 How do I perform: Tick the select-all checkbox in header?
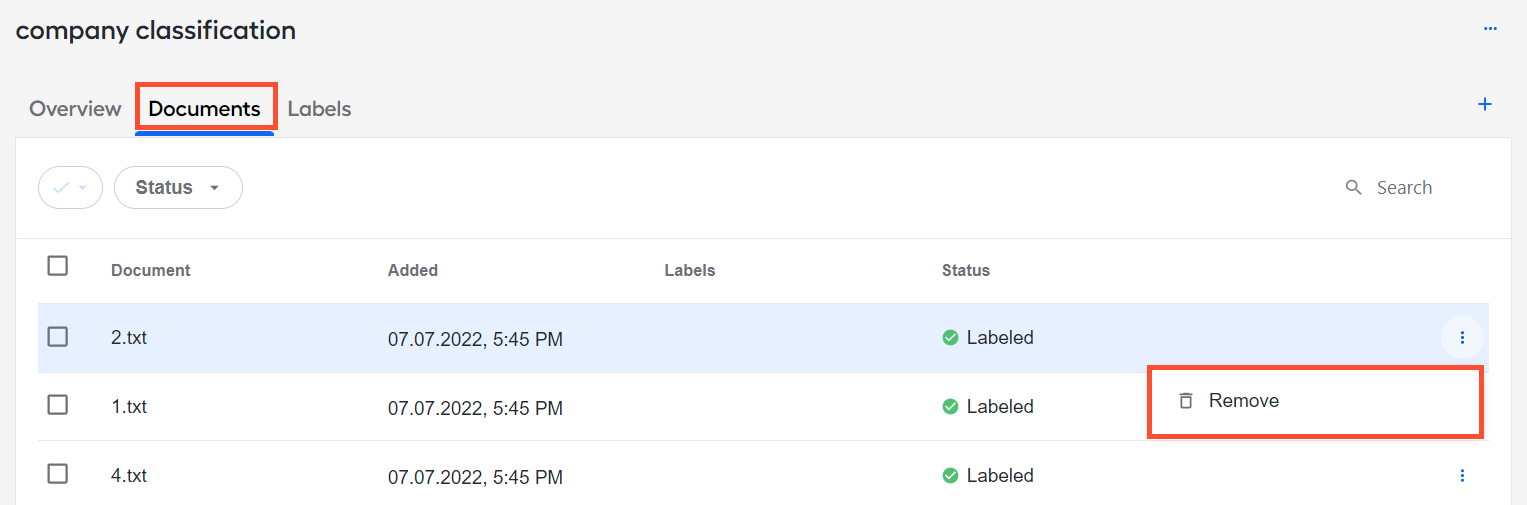pos(58,265)
